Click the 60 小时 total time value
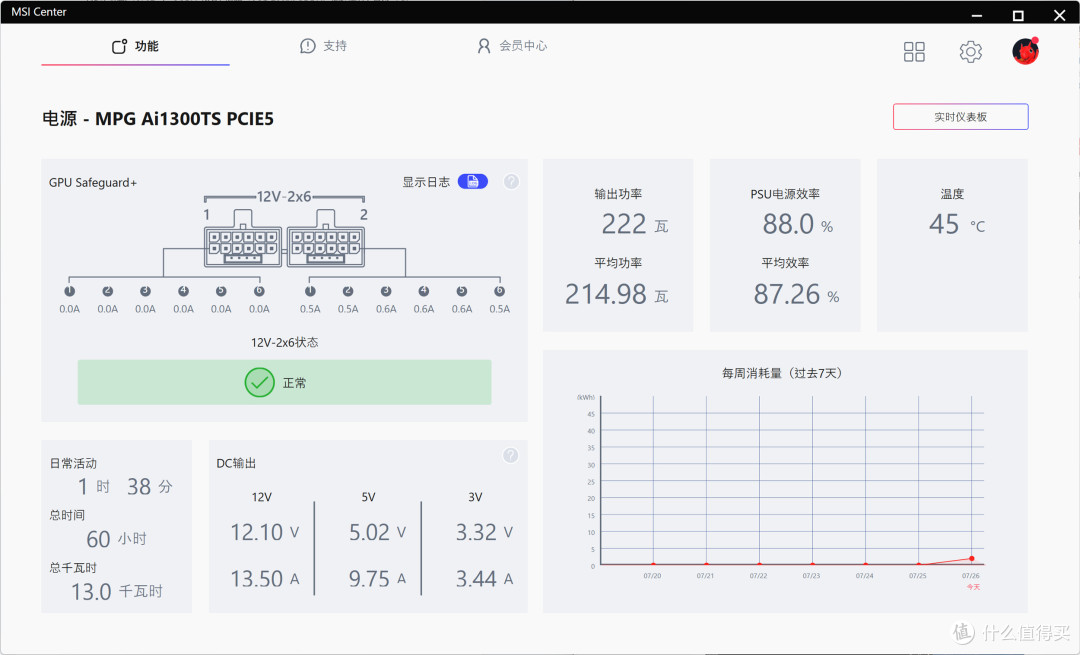 [x=116, y=539]
